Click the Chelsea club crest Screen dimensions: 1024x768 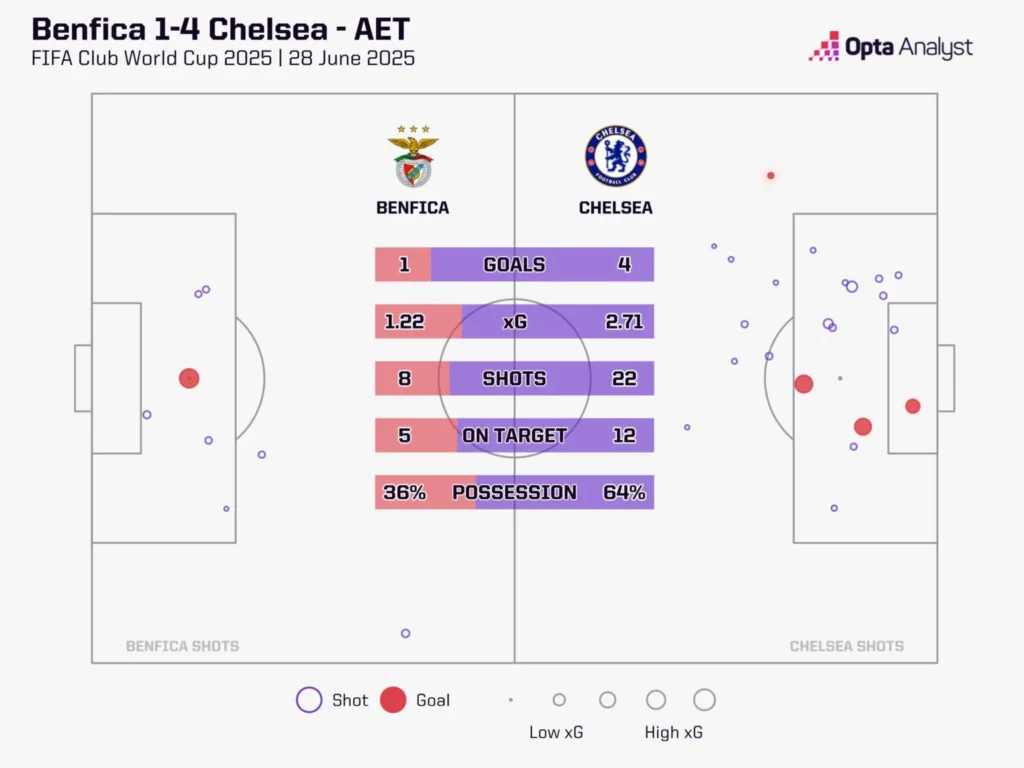(615, 157)
